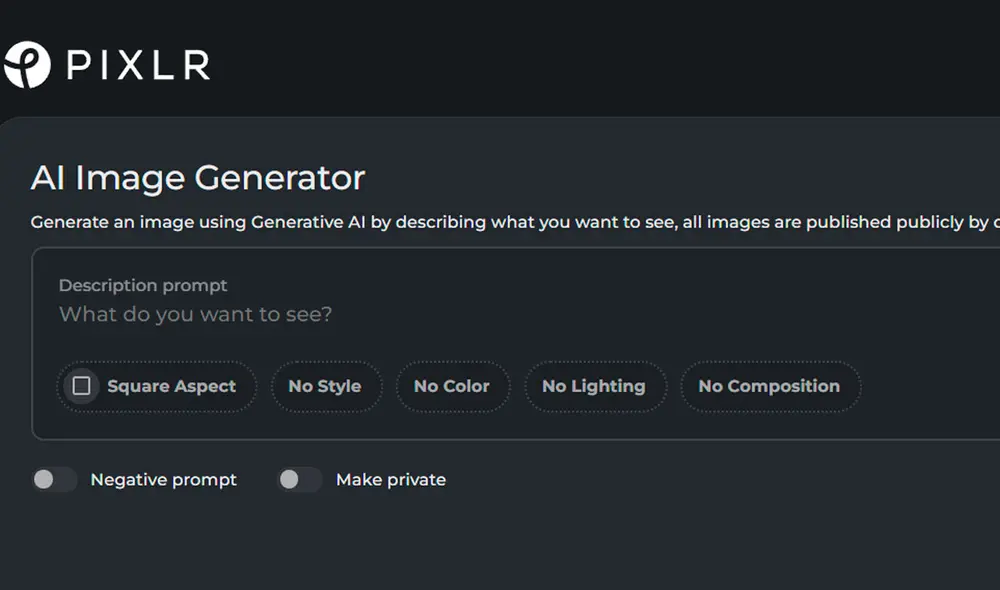Click the PIXLR wordmark in the header
Viewport: 1000px width, 590px height.
[x=138, y=66]
